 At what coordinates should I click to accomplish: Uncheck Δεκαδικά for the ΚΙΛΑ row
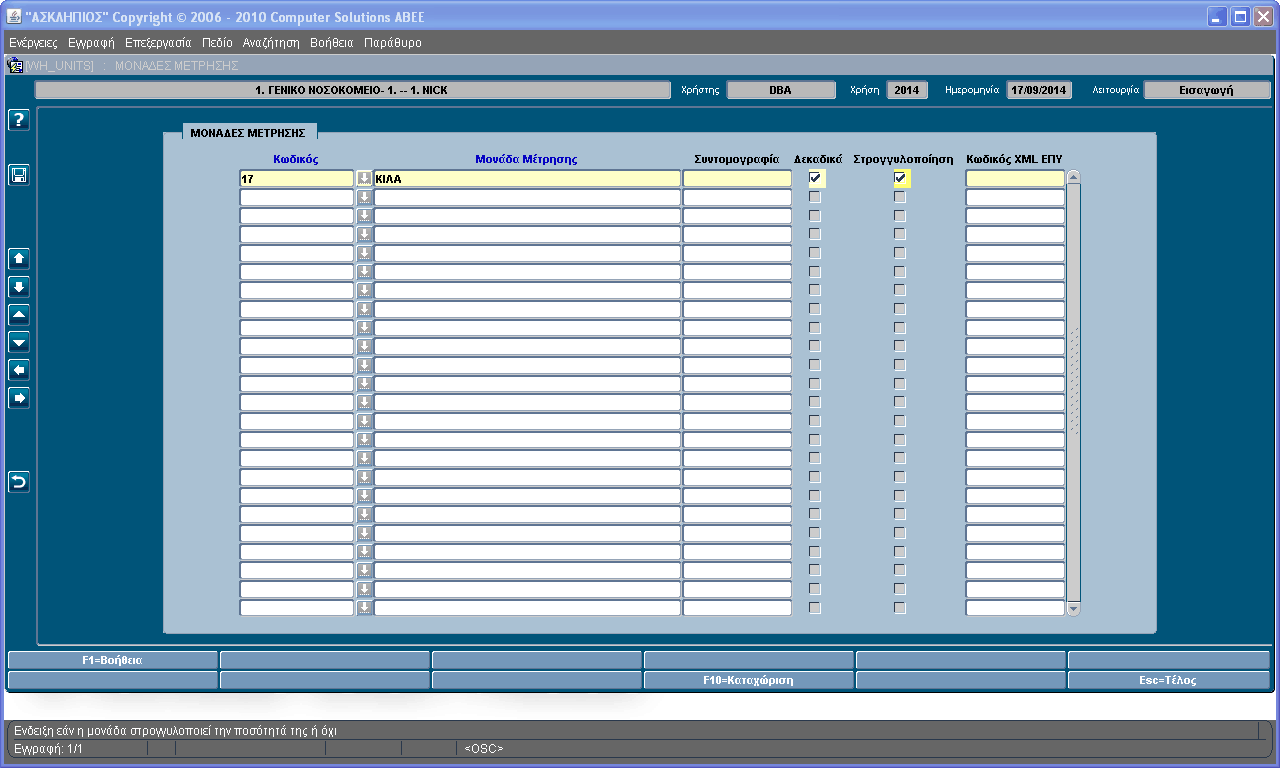tap(816, 178)
